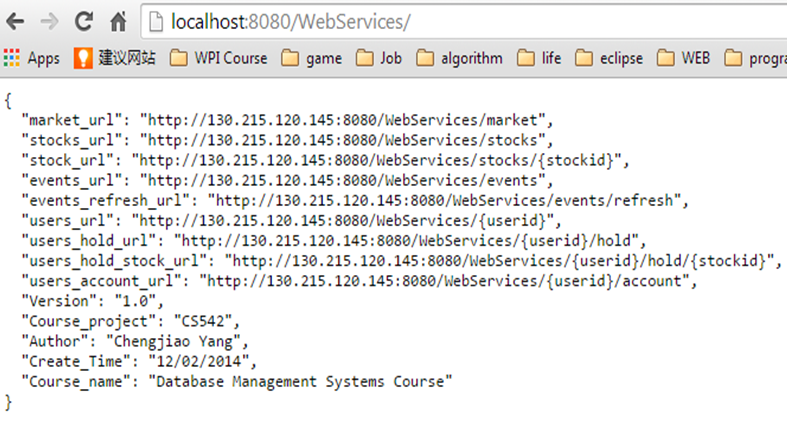
Task: Go to the Home page icon
Action: [118, 22]
